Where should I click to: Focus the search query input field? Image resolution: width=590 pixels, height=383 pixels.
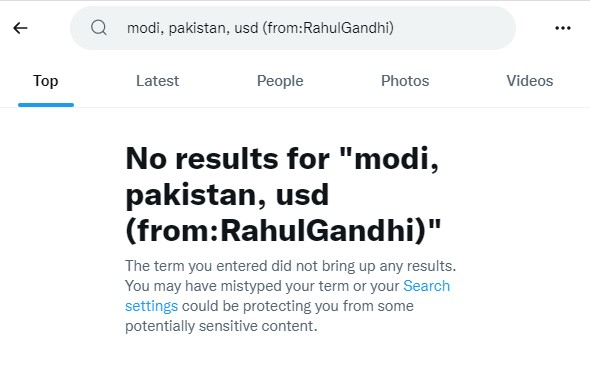293,28
